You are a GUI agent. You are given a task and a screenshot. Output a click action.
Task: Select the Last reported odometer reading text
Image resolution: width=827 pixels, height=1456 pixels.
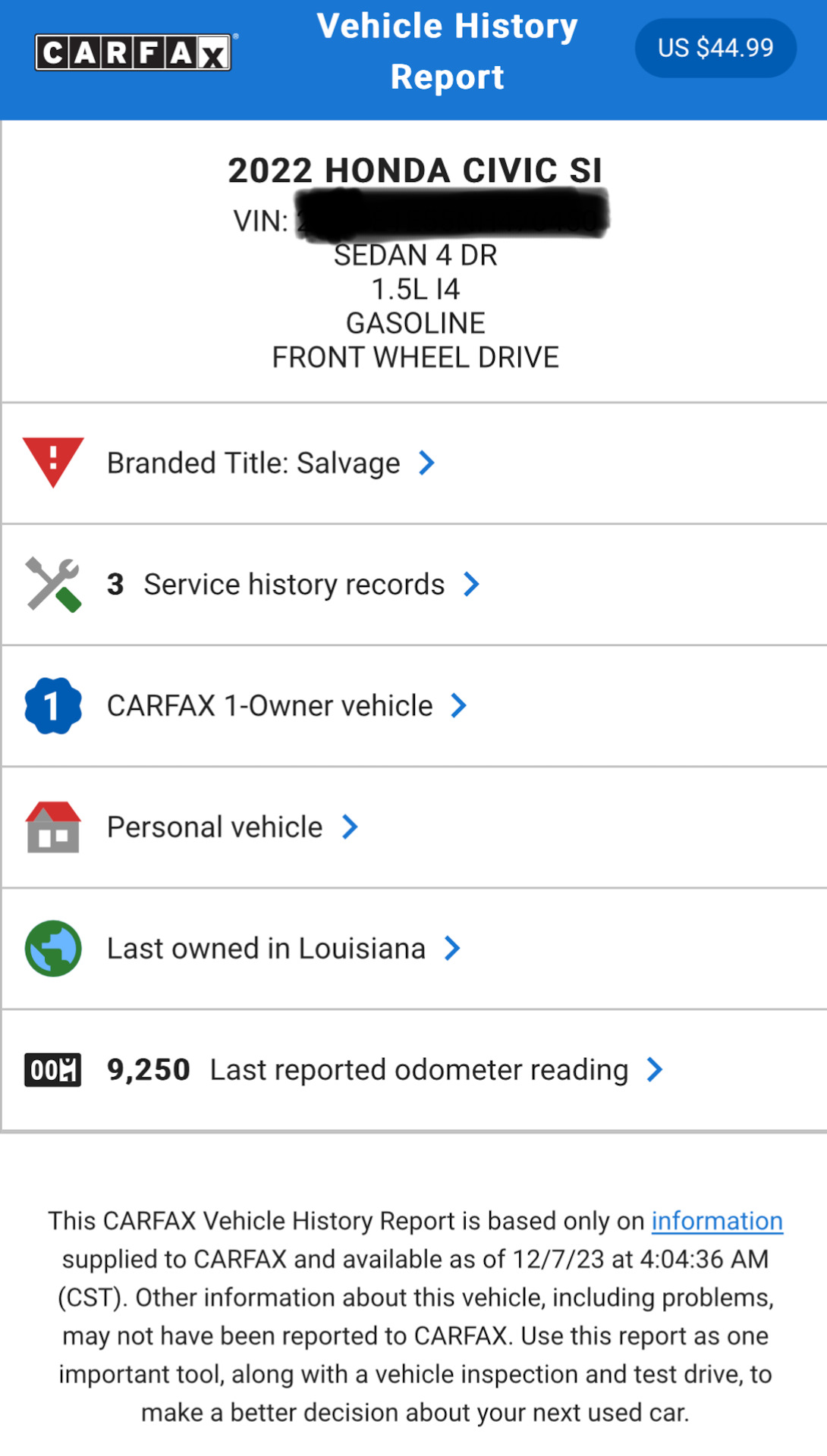[419, 1069]
